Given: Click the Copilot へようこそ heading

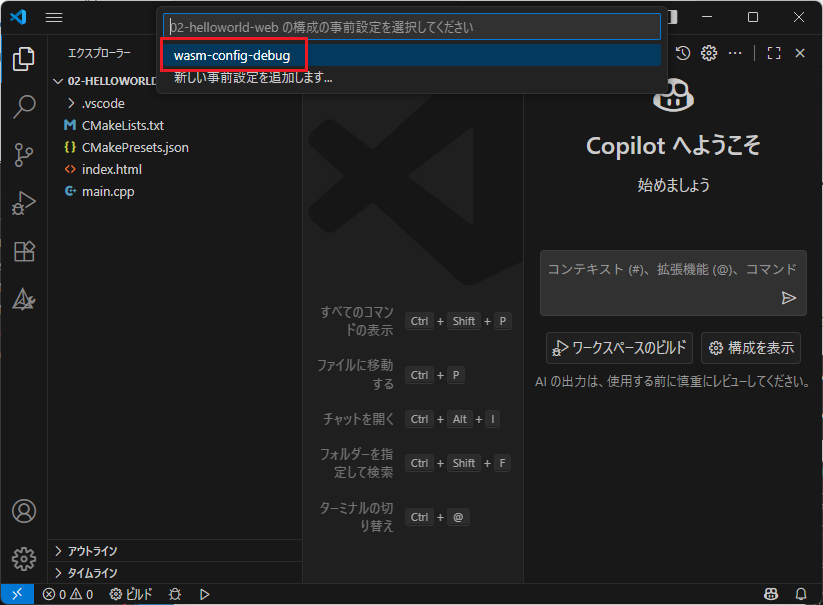Looking at the screenshot, I should pyautogui.click(x=673, y=146).
